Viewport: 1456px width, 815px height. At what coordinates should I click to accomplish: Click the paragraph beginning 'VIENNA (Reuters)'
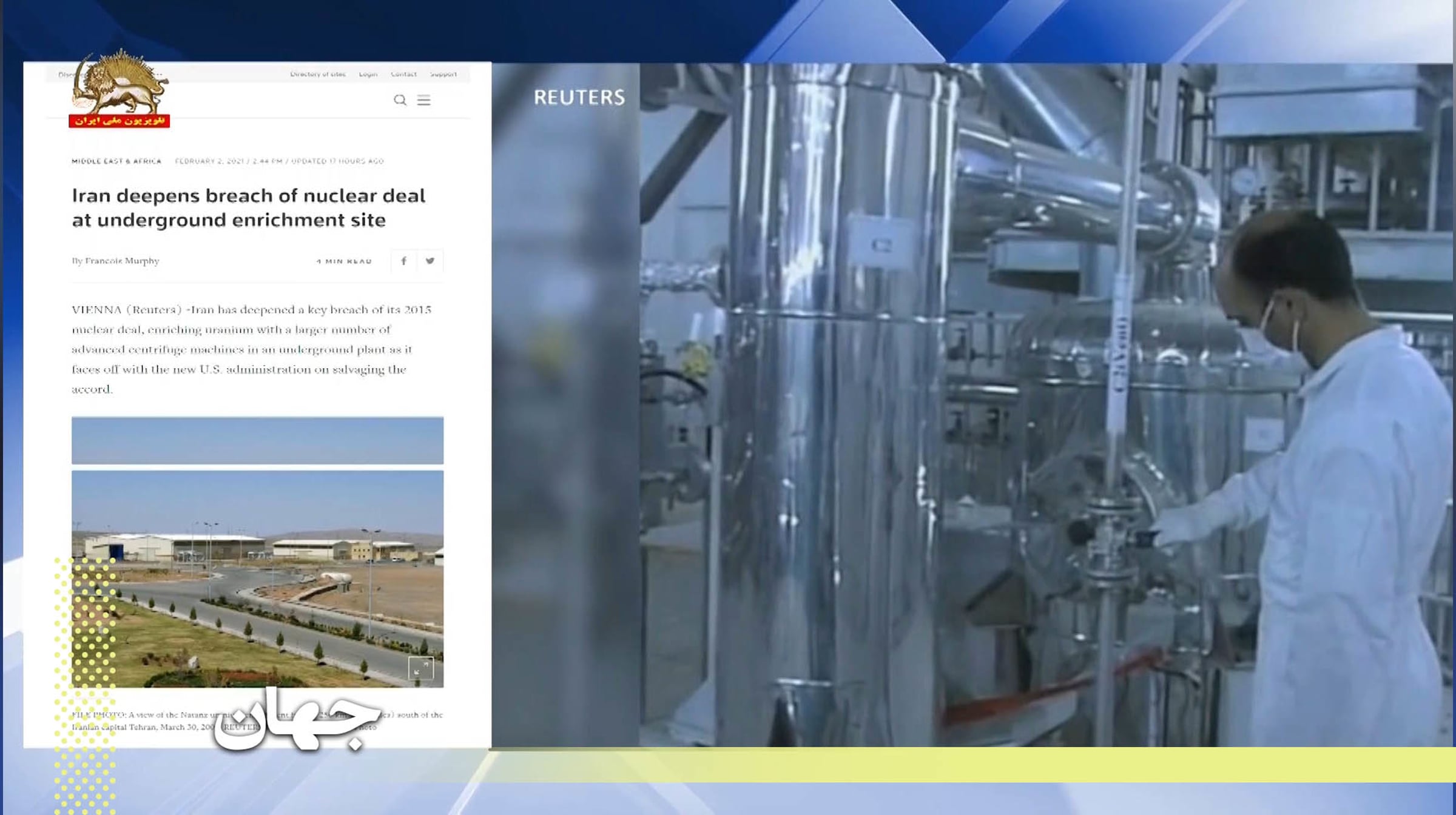(252, 349)
